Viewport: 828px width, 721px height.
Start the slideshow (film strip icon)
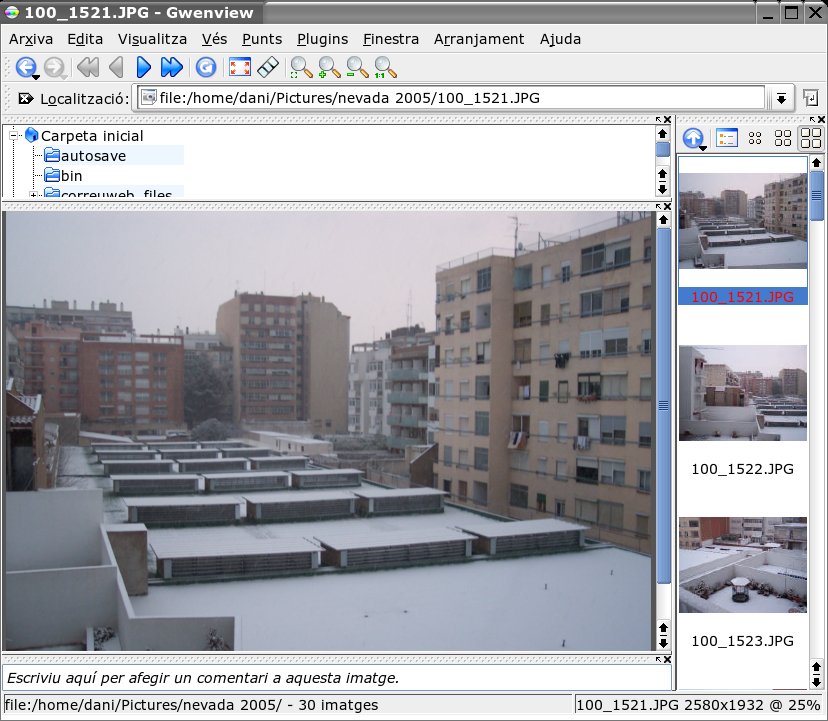268,67
